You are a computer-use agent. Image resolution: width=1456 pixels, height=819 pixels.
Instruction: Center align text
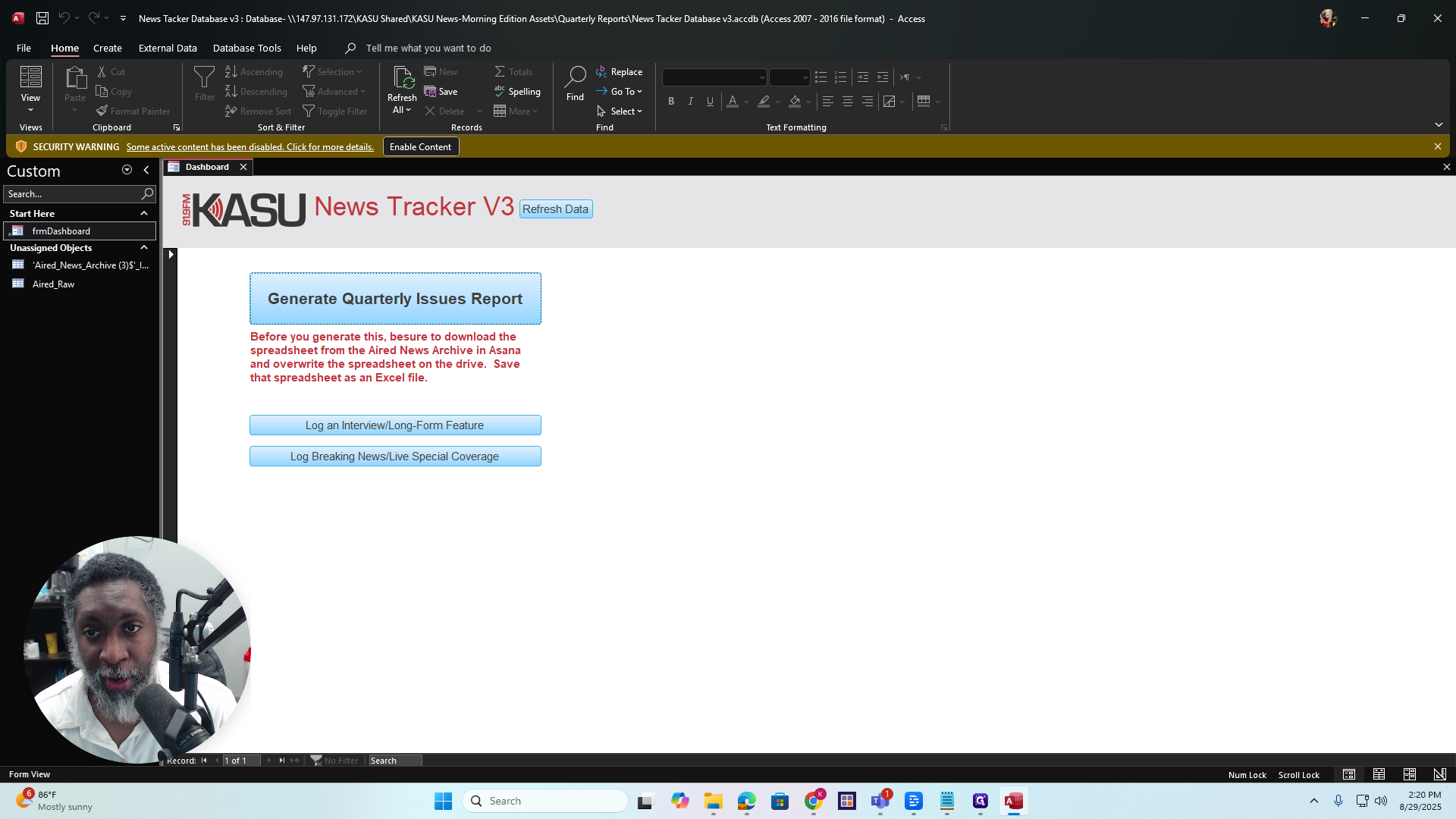[848, 101]
